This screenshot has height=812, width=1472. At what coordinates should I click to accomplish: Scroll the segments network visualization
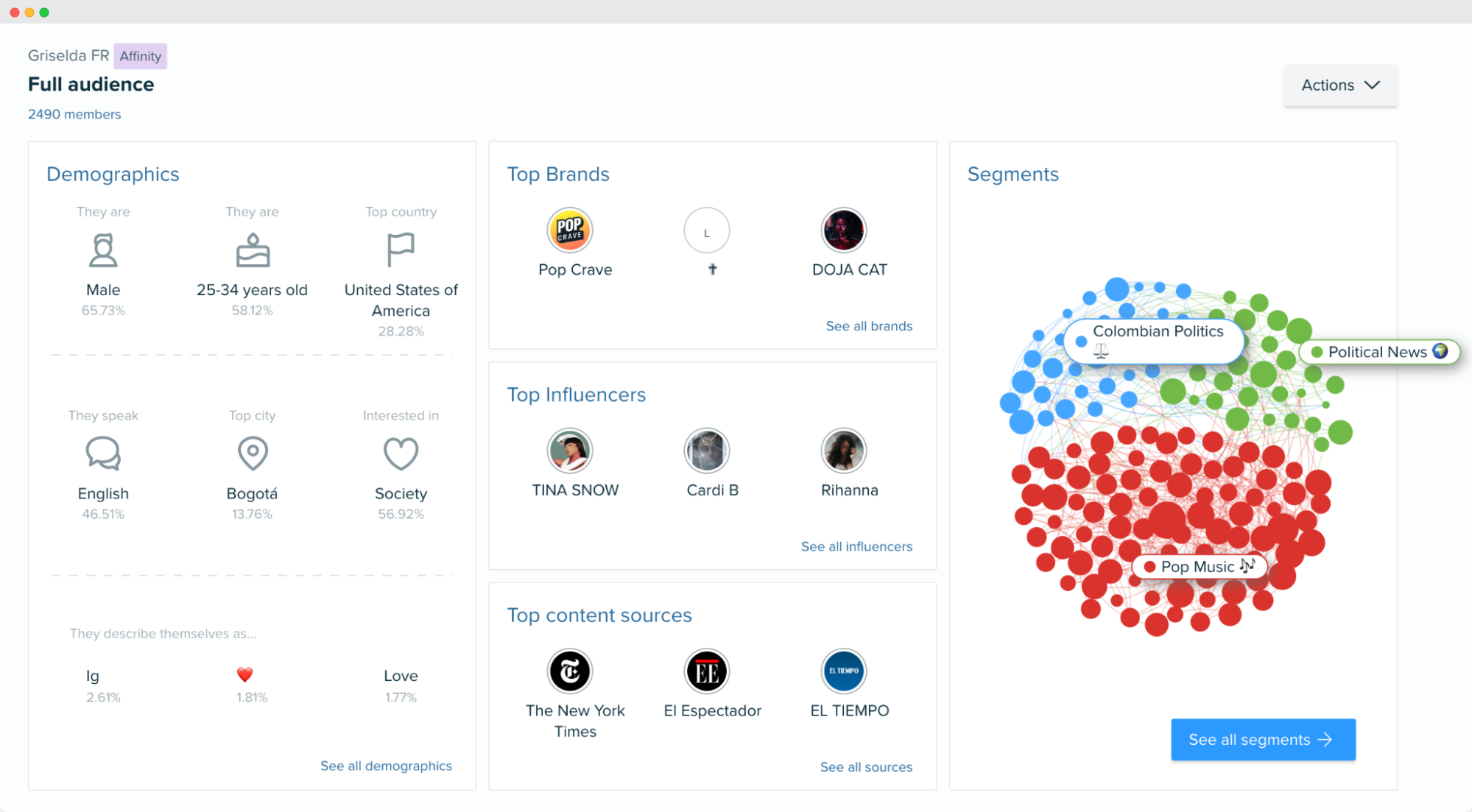(x=1178, y=470)
